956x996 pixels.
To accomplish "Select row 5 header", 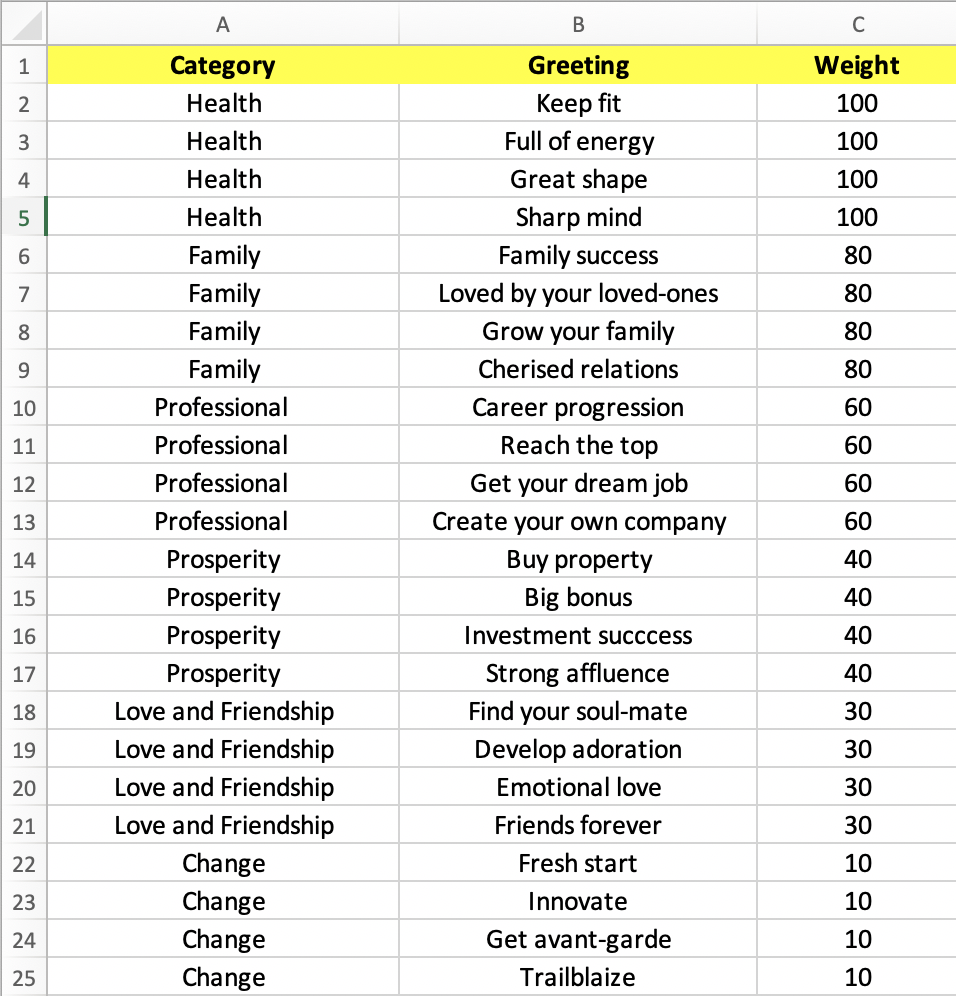I will (x=24, y=217).
